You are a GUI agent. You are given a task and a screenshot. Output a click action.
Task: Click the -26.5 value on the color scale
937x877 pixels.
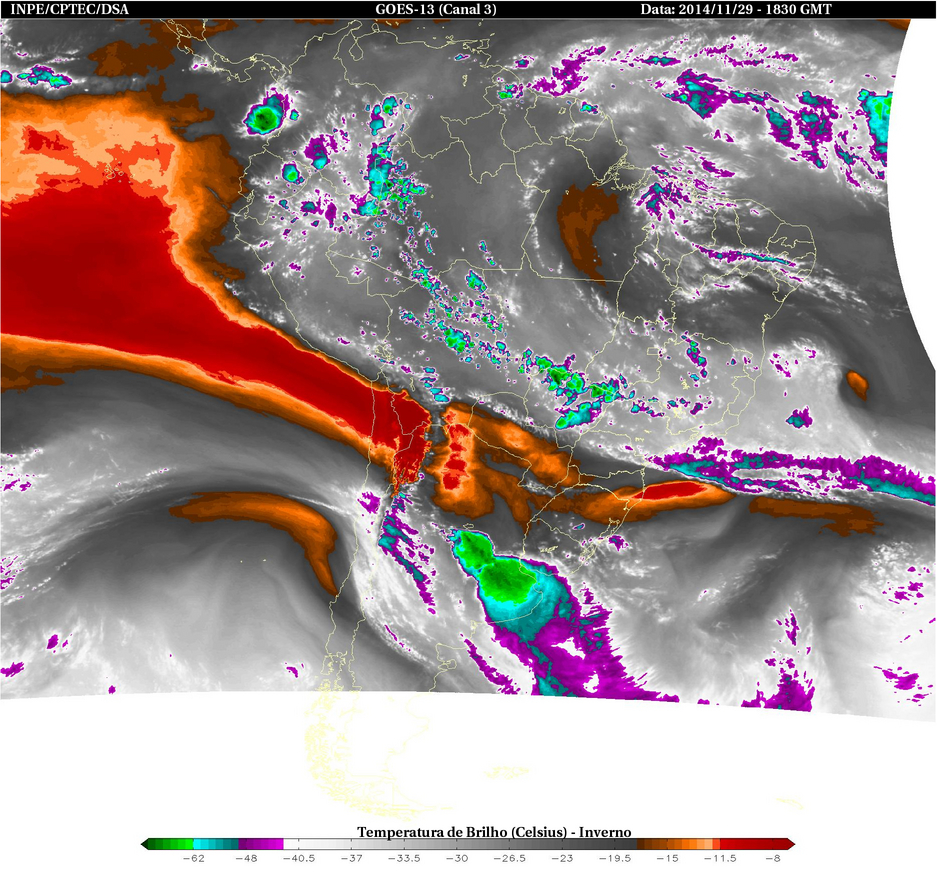click(509, 858)
